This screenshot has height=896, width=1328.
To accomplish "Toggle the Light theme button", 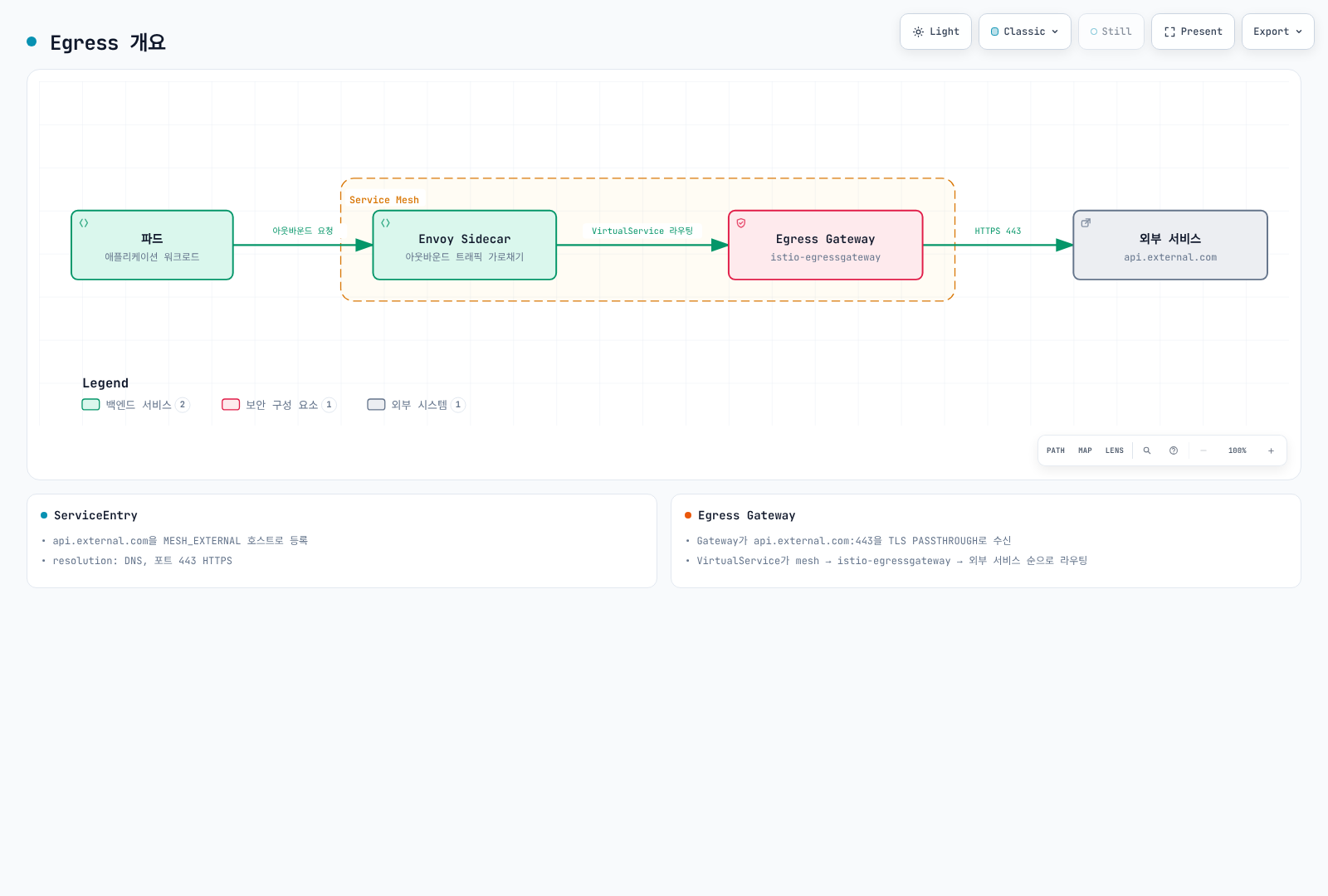I will click(935, 32).
